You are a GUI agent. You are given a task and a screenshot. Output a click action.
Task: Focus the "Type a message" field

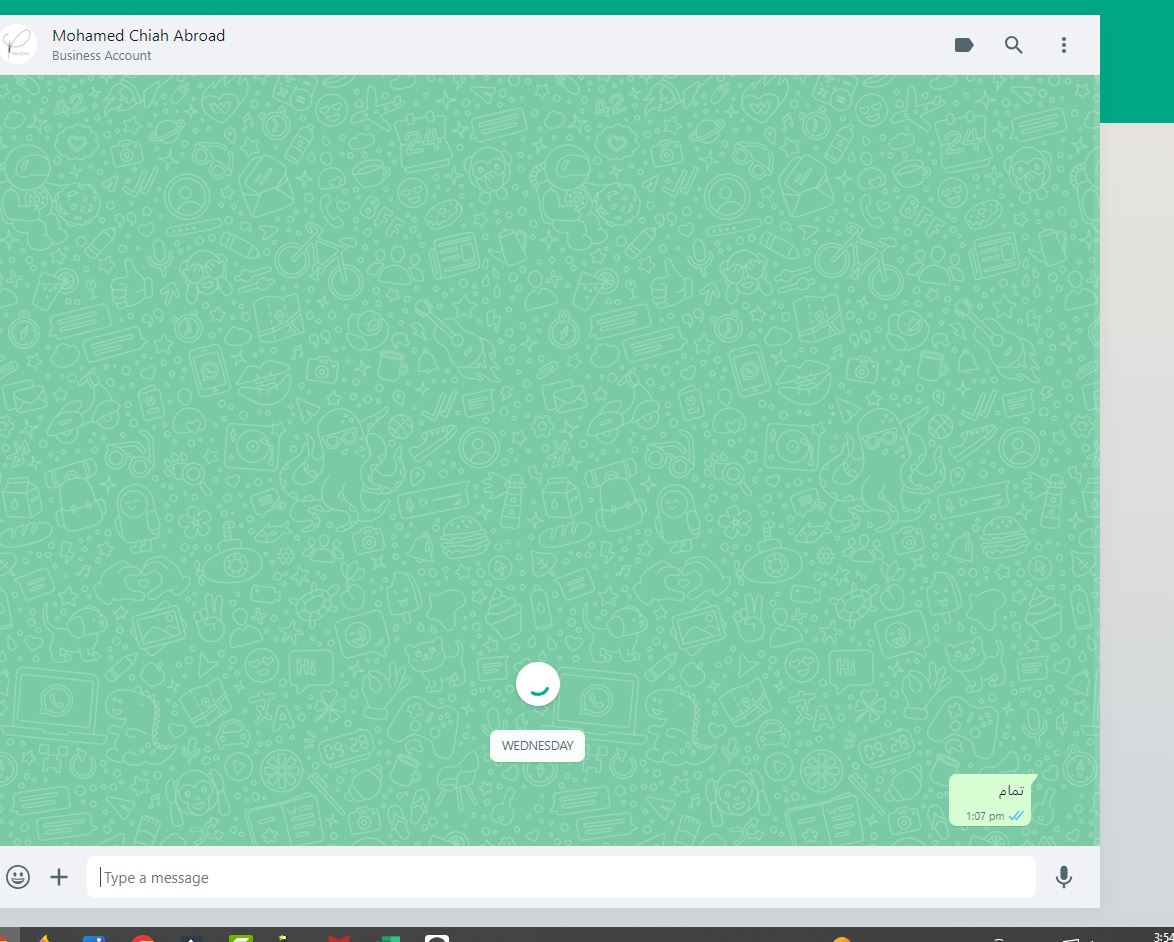click(x=562, y=877)
